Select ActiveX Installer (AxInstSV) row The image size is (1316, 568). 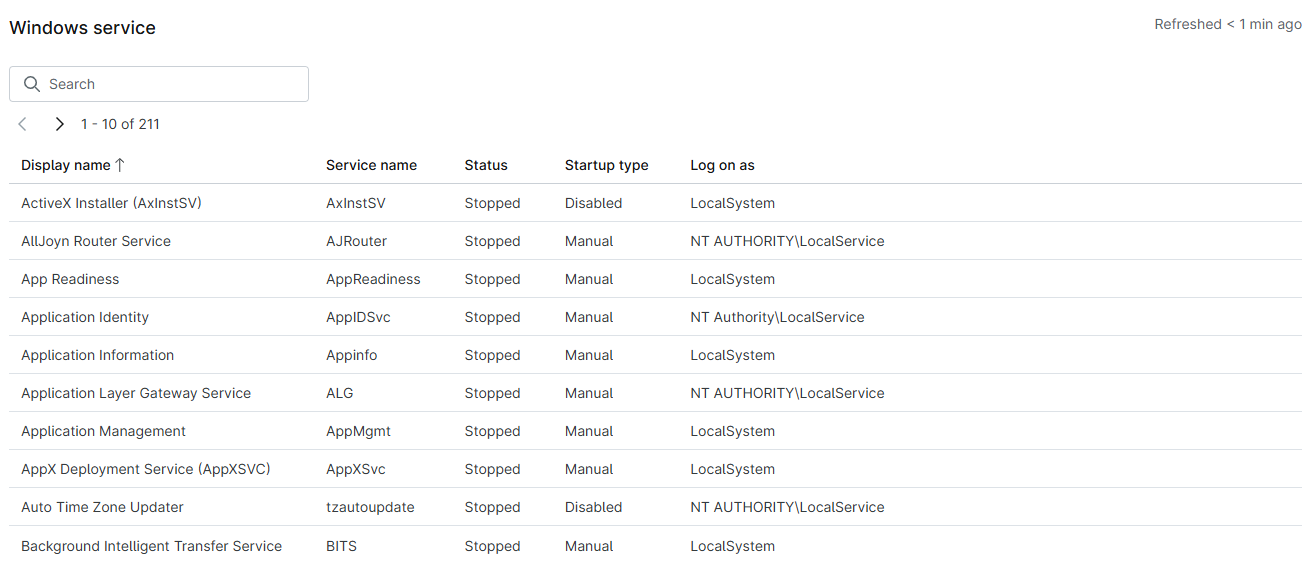111,203
